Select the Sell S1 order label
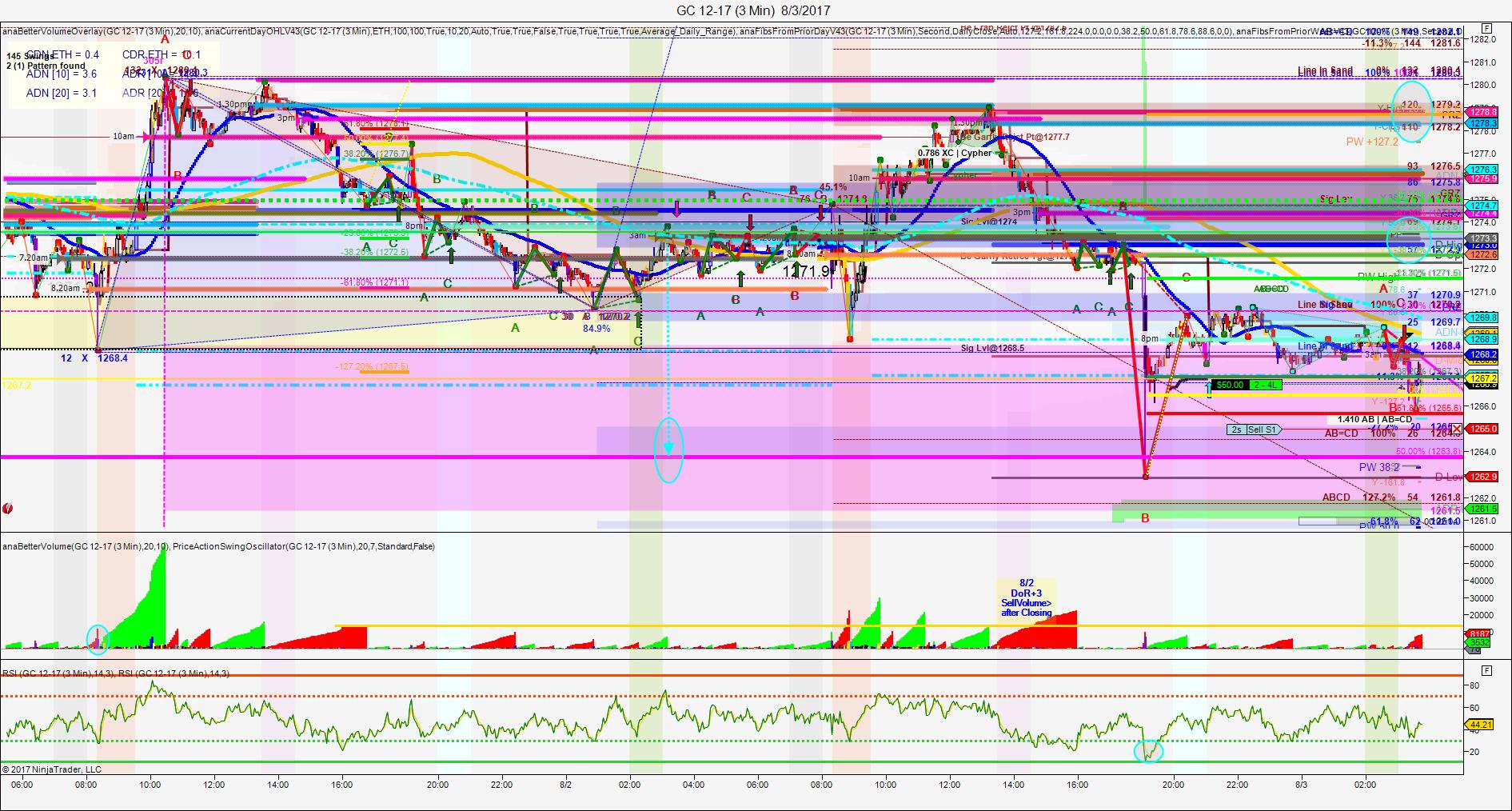This screenshot has width=1512, height=811. (x=1263, y=429)
